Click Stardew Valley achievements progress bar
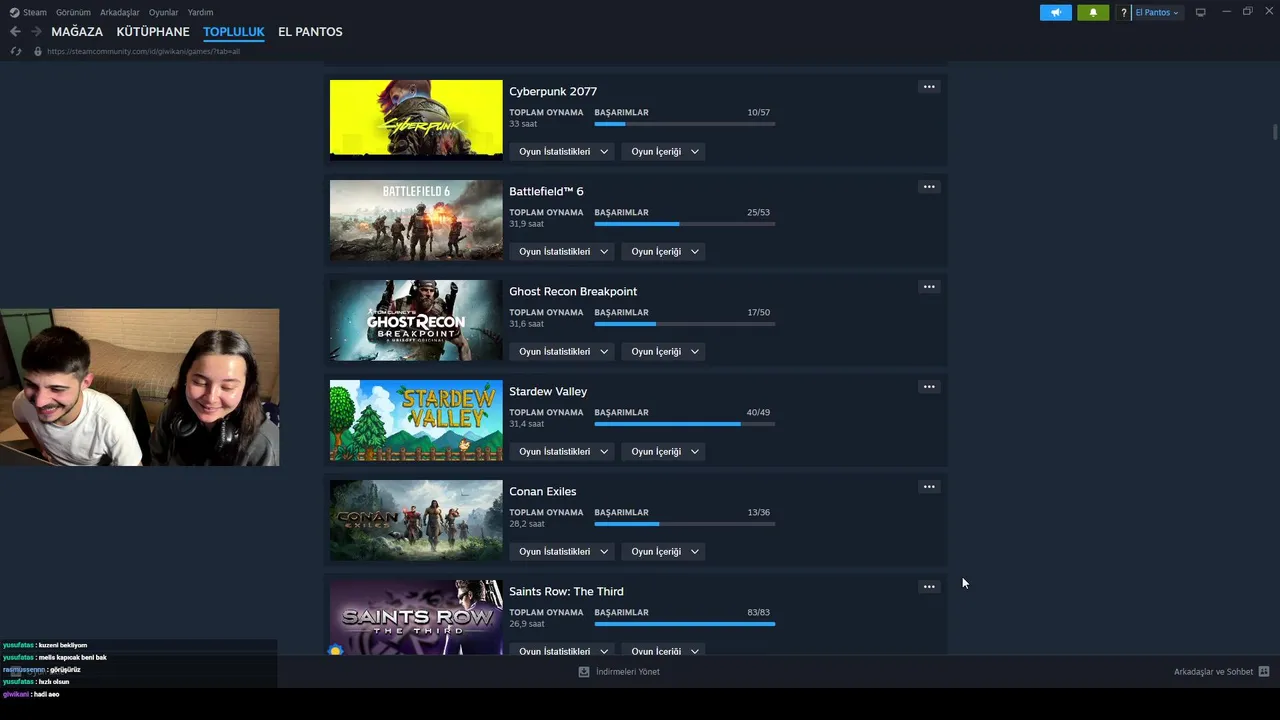1280x720 pixels. pyautogui.click(x=684, y=424)
